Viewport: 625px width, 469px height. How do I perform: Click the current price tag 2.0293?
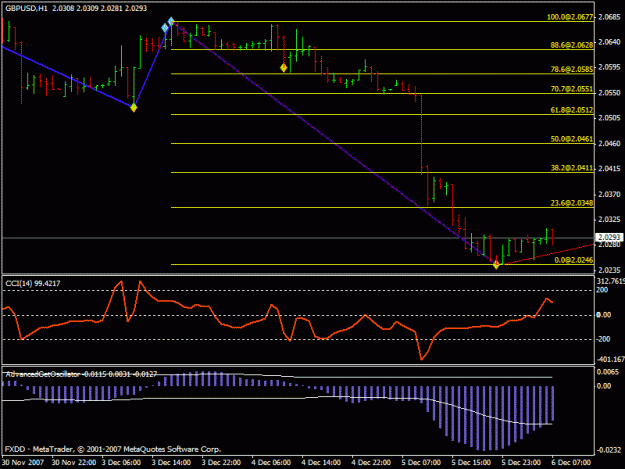609,237
